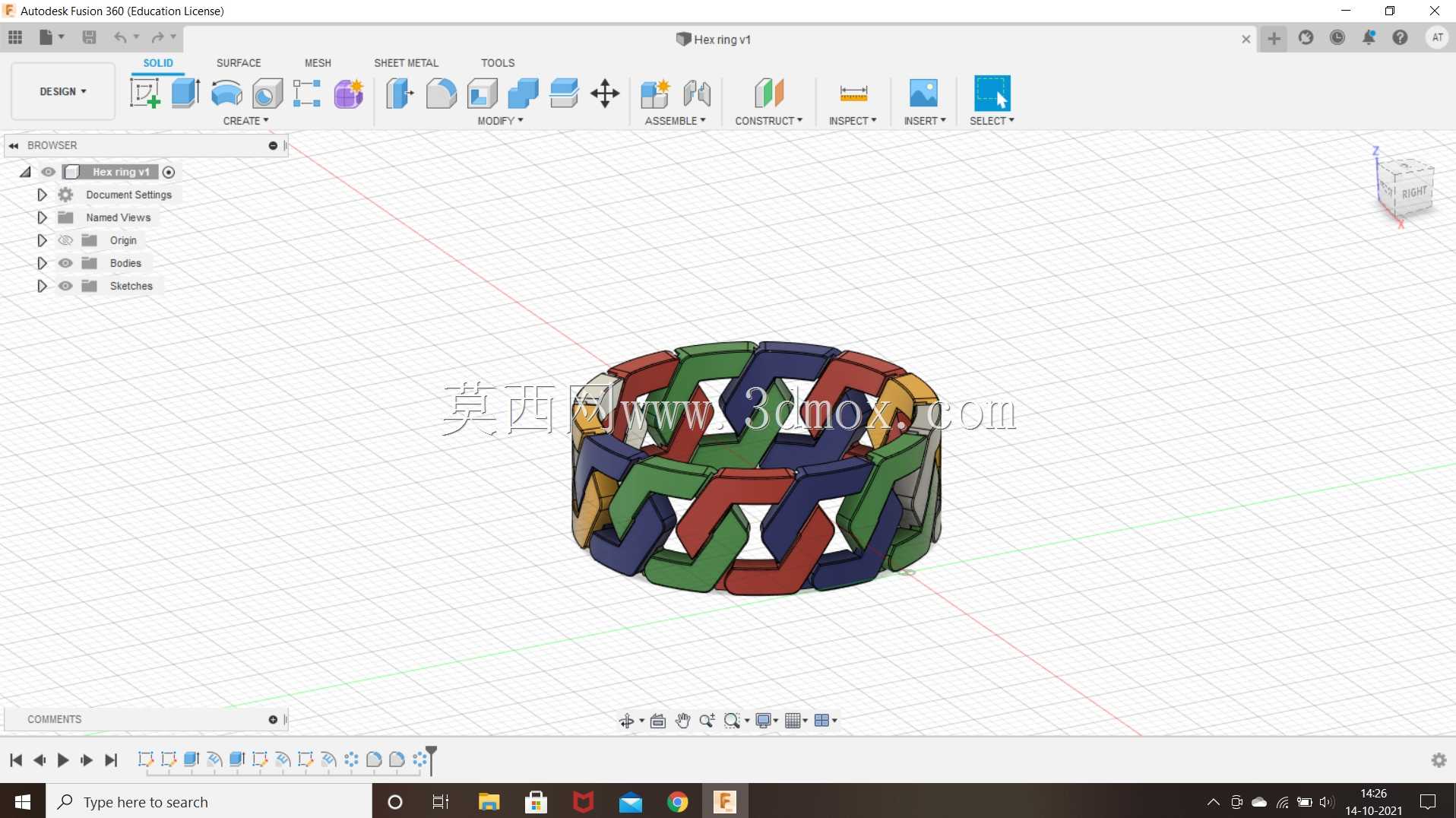This screenshot has height=818, width=1456.
Task: Click the ViewCube Right face
Action: 1413,192
